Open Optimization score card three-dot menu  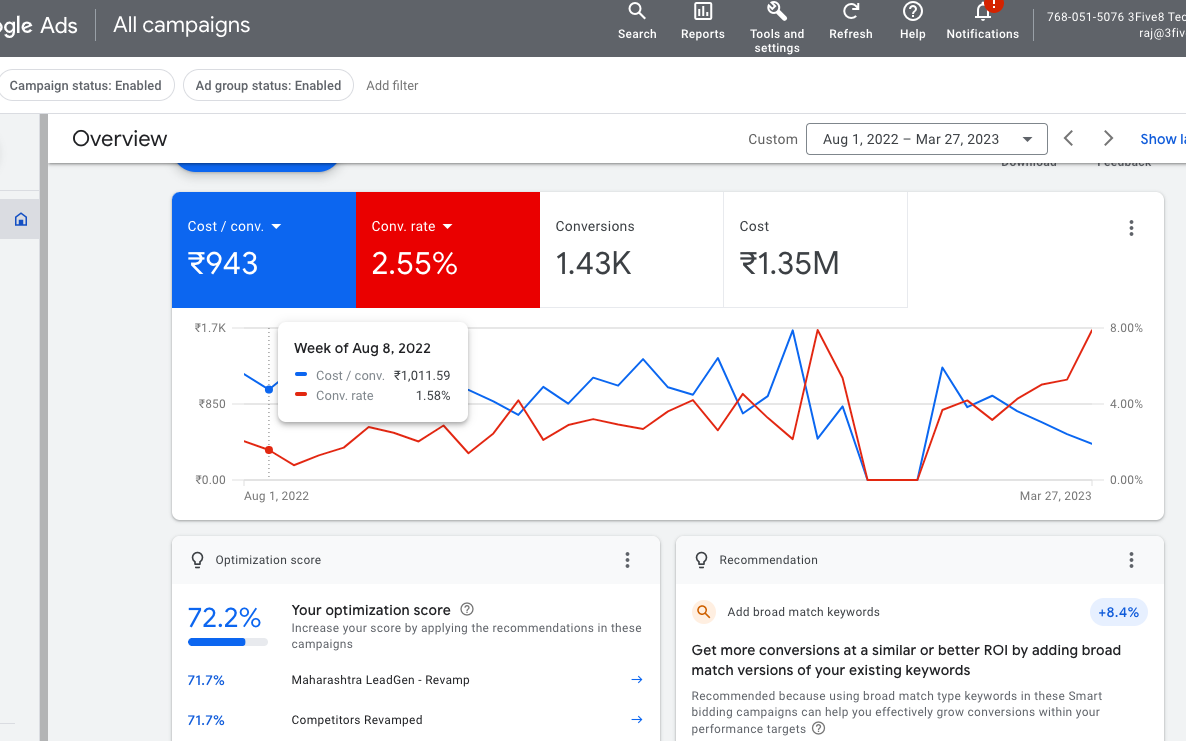click(627, 560)
